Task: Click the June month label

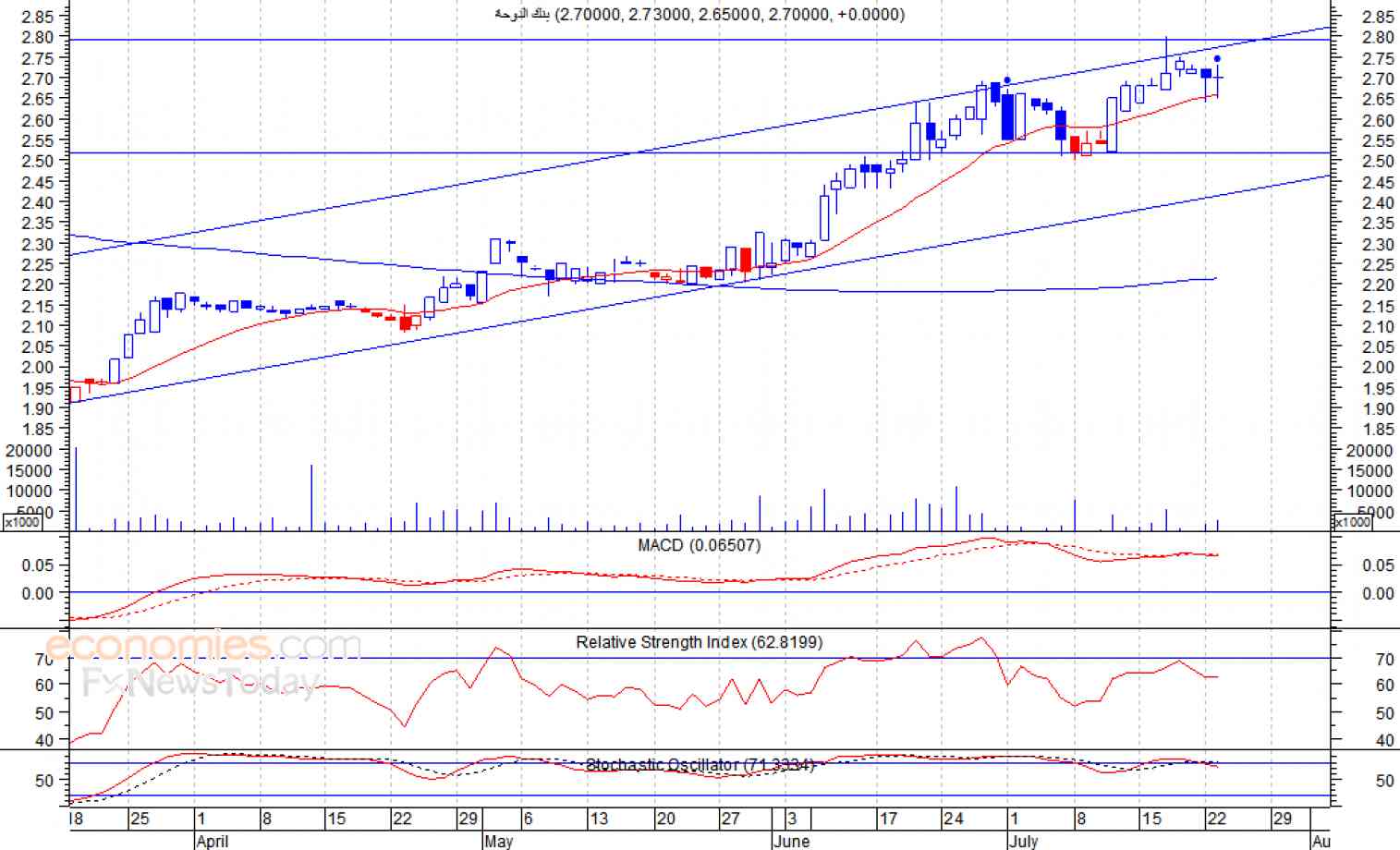Action: tap(791, 841)
